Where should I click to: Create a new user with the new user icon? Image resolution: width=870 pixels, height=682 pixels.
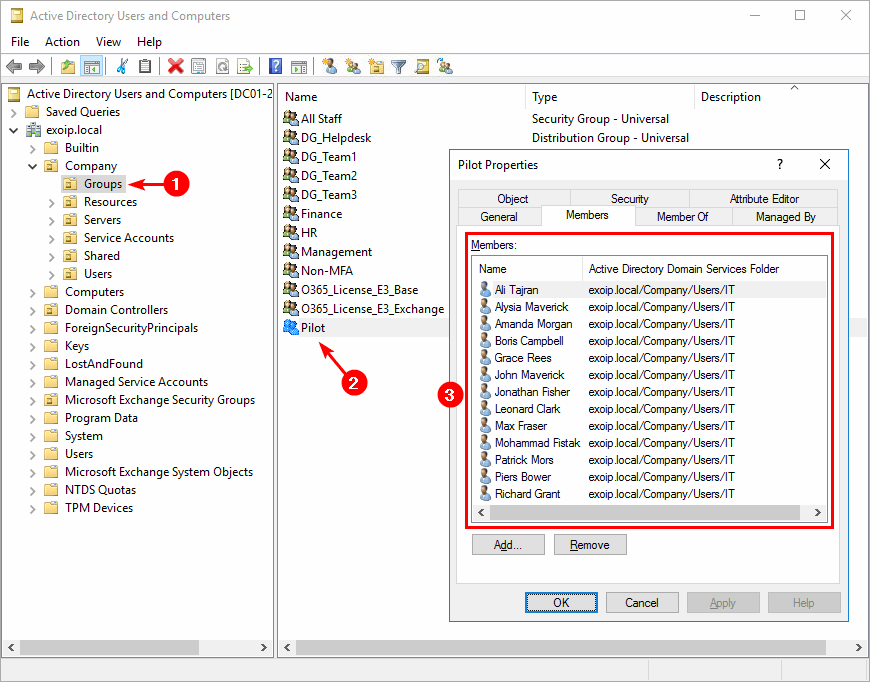[x=330, y=66]
